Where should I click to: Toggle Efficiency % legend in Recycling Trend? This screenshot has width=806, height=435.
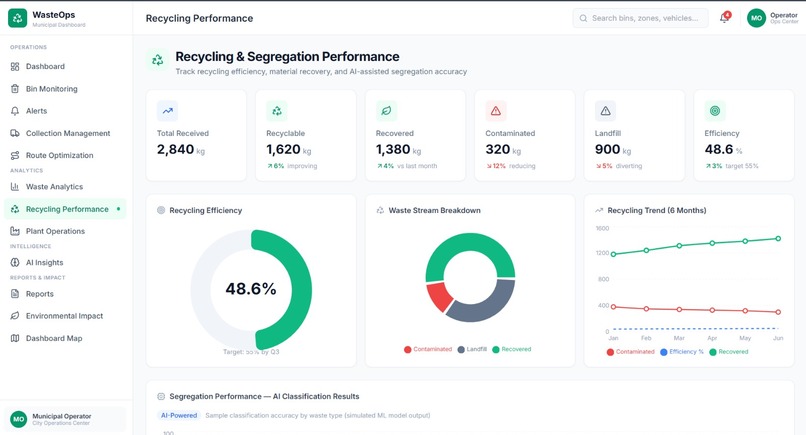[x=682, y=352]
